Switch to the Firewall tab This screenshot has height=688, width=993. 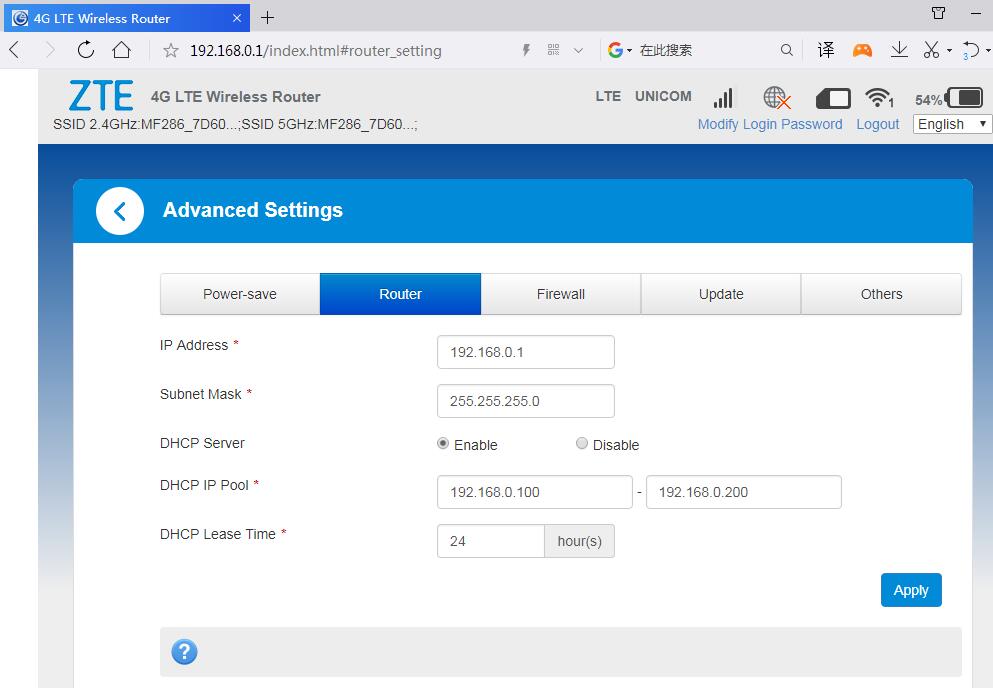coord(560,294)
